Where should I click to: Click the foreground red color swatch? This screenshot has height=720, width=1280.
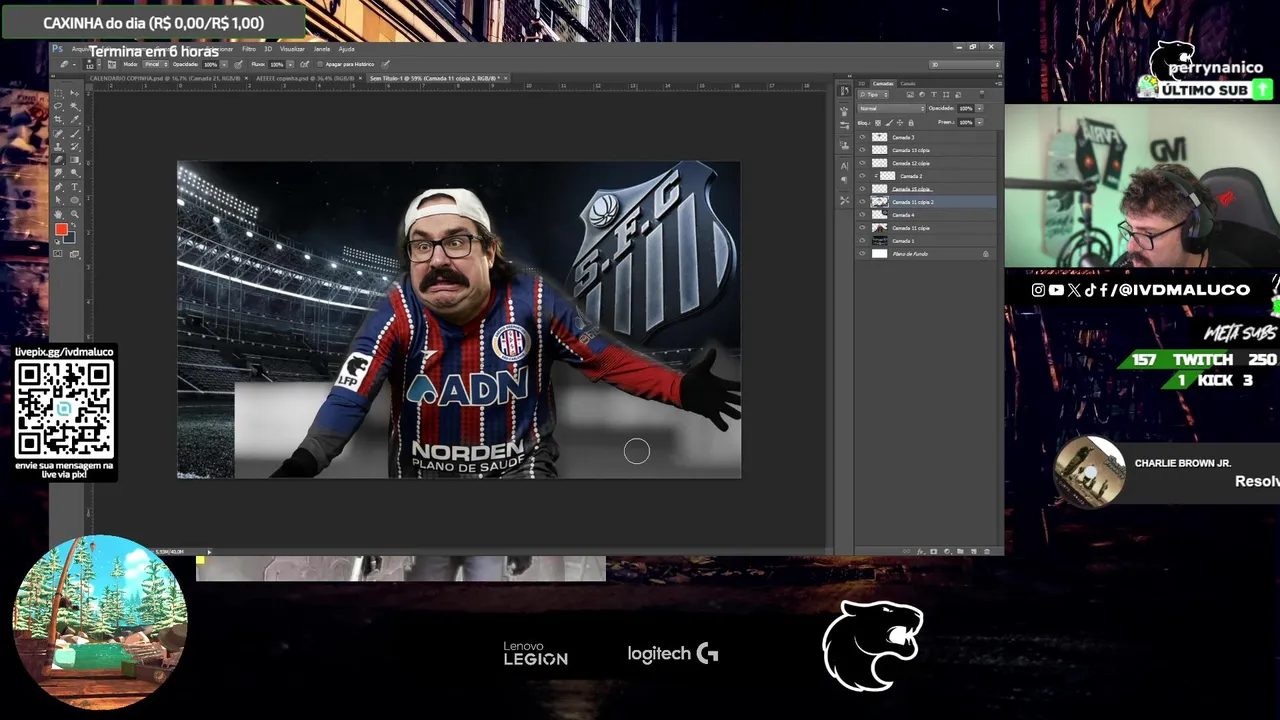(x=60, y=229)
